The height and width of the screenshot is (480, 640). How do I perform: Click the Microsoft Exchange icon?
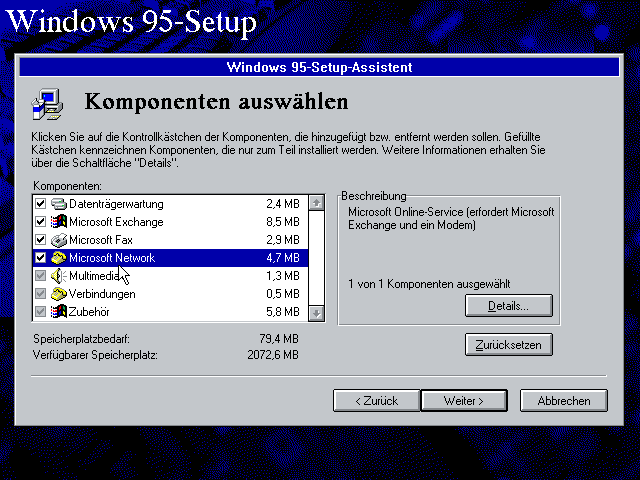coord(59,222)
